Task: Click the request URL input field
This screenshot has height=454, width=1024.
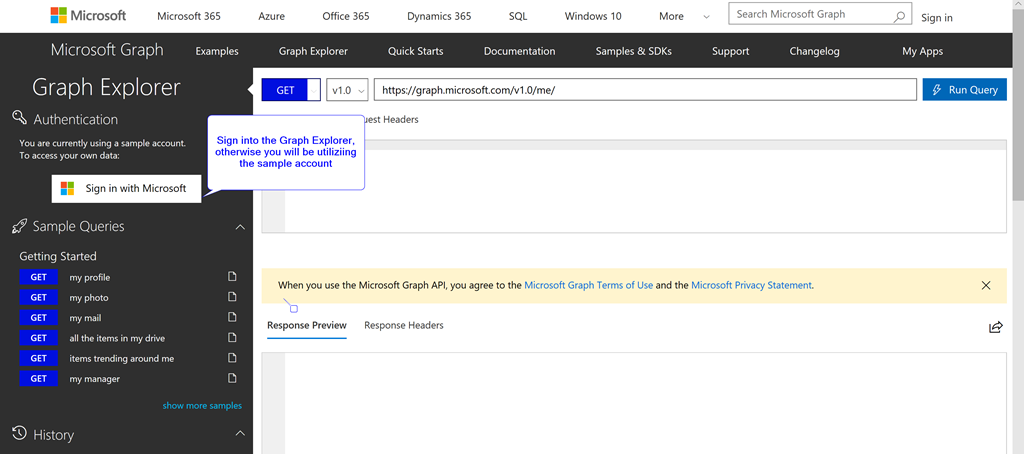Action: (x=645, y=90)
